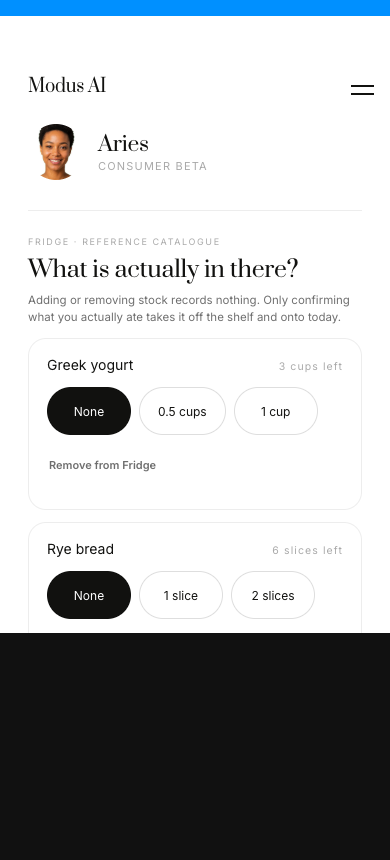Pick the 1 cup yogurt option
390x860 pixels.
pyautogui.click(x=275, y=411)
